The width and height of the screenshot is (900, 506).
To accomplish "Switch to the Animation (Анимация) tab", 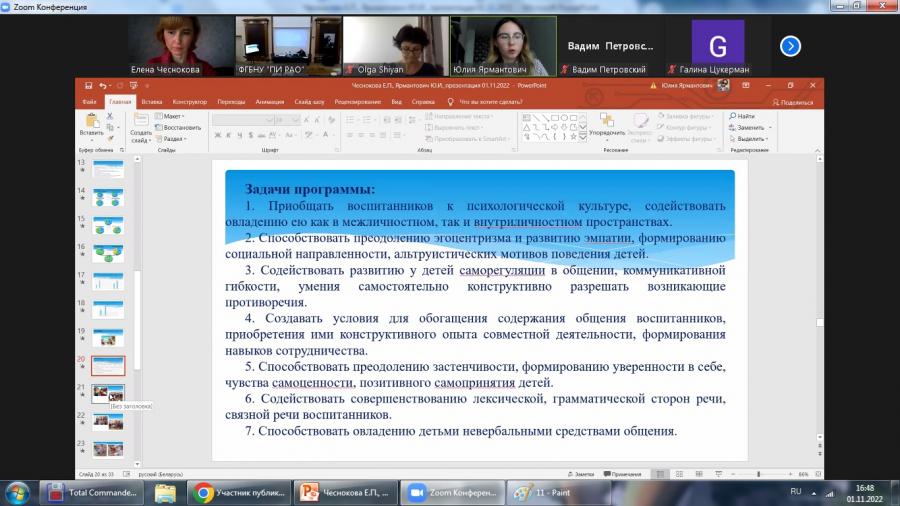I will [x=270, y=102].
